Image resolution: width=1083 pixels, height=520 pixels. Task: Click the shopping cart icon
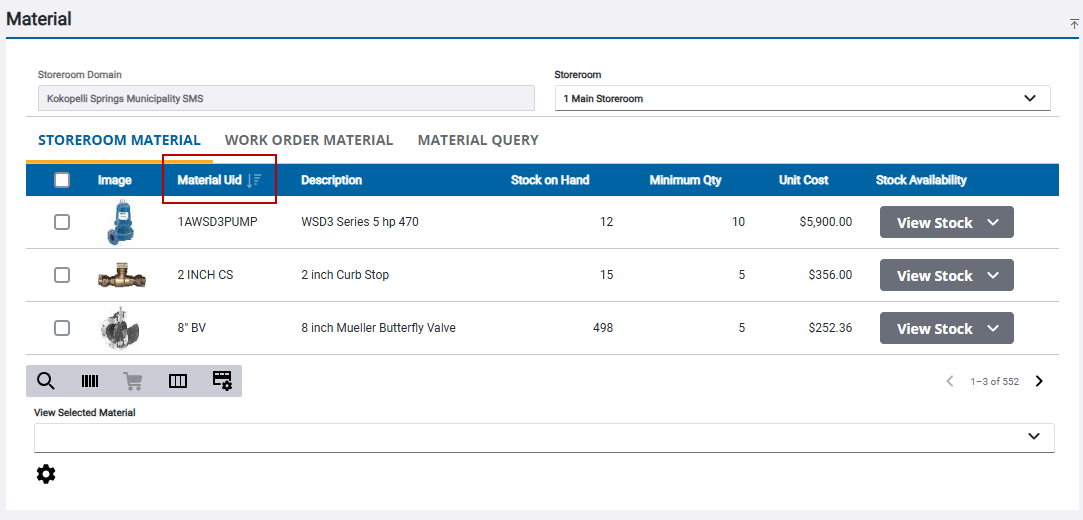[x=133, y=381]
